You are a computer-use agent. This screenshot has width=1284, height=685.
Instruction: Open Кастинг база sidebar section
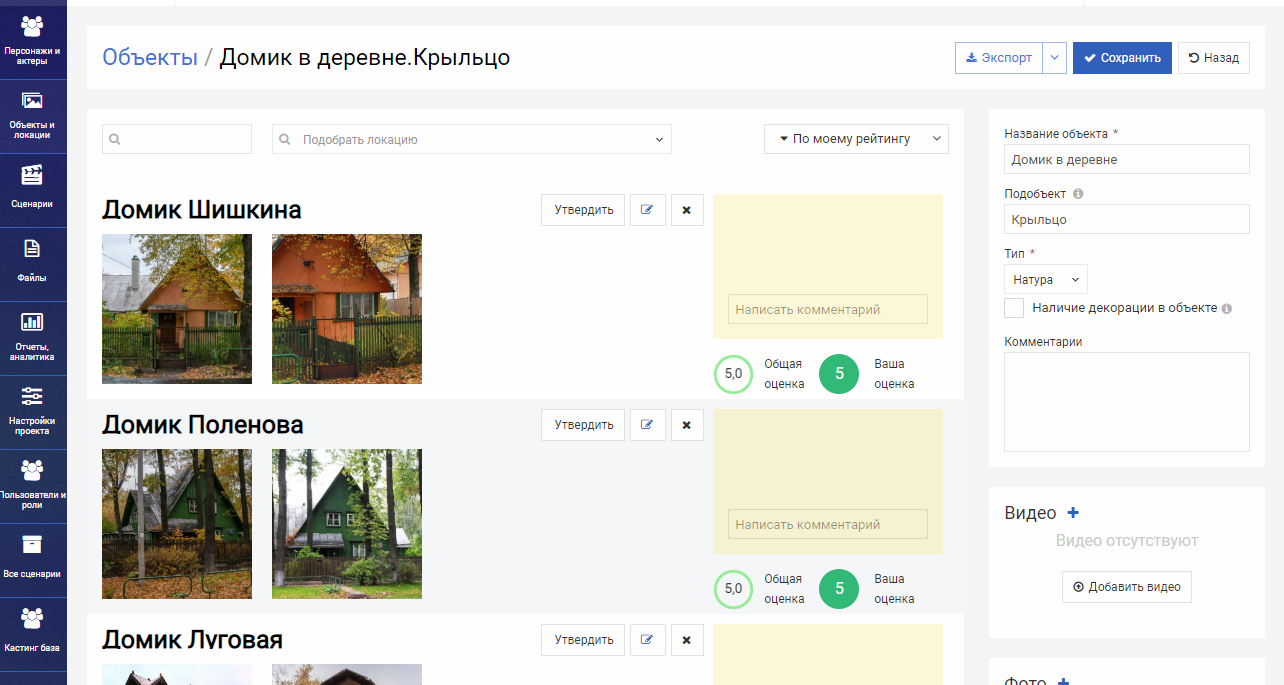tap(32, 634)
